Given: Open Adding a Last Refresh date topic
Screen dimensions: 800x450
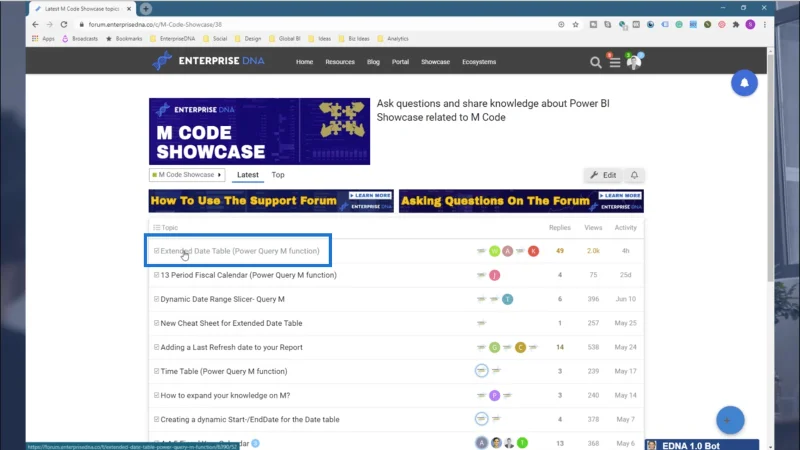Looking at the screenshot, I should pyautogui.click(x=231, y=347).
